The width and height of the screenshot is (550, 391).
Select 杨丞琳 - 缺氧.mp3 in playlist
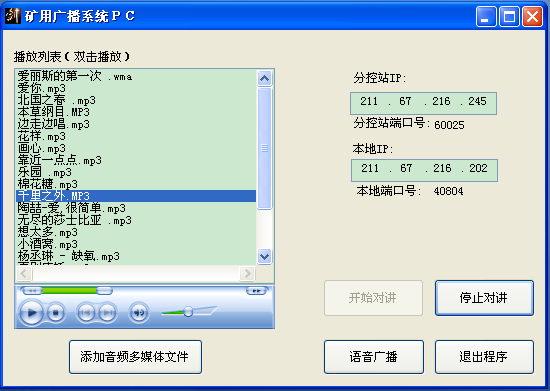[x=136, y=256]
